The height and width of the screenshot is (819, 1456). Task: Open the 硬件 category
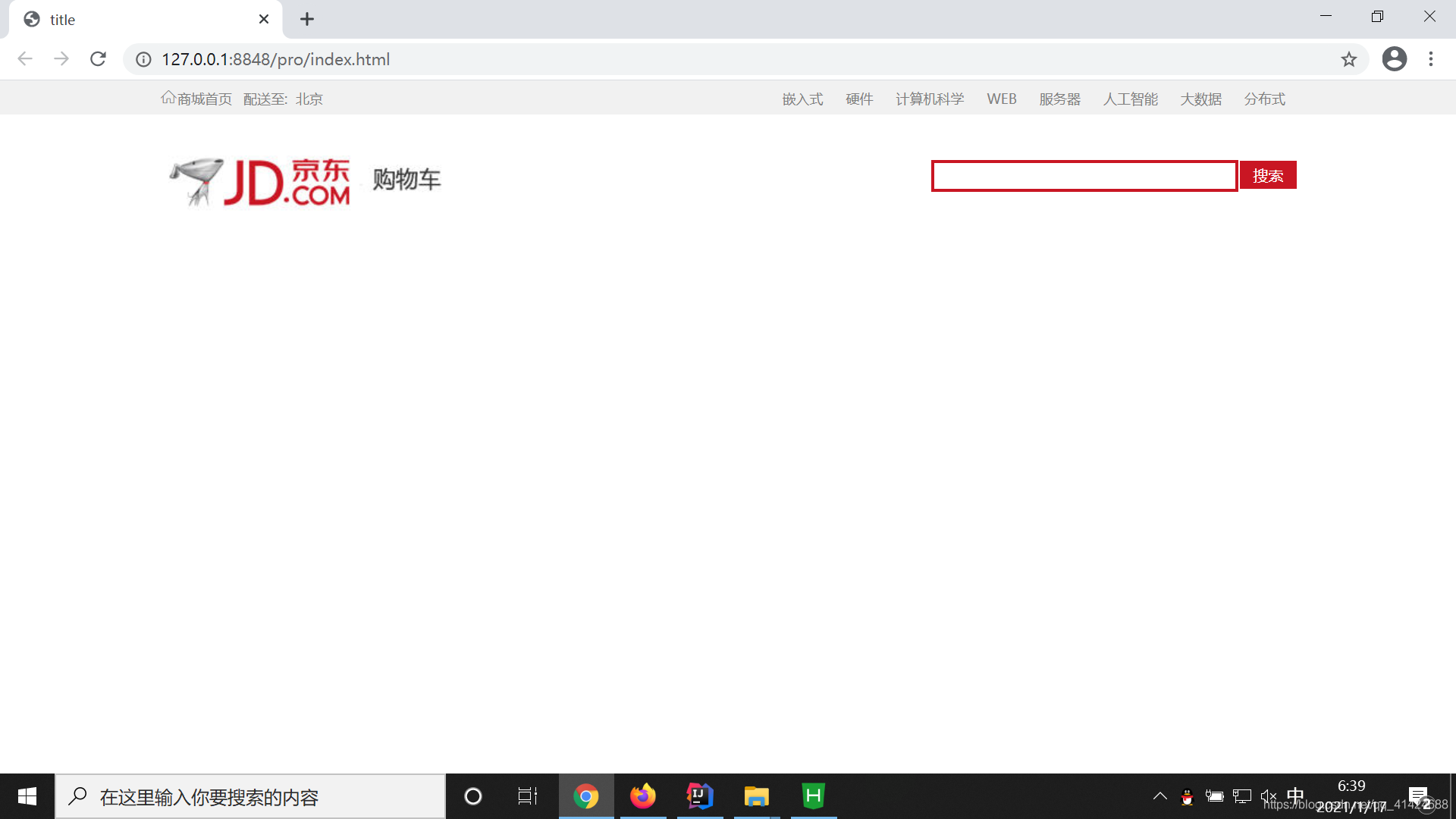[859, 99]
